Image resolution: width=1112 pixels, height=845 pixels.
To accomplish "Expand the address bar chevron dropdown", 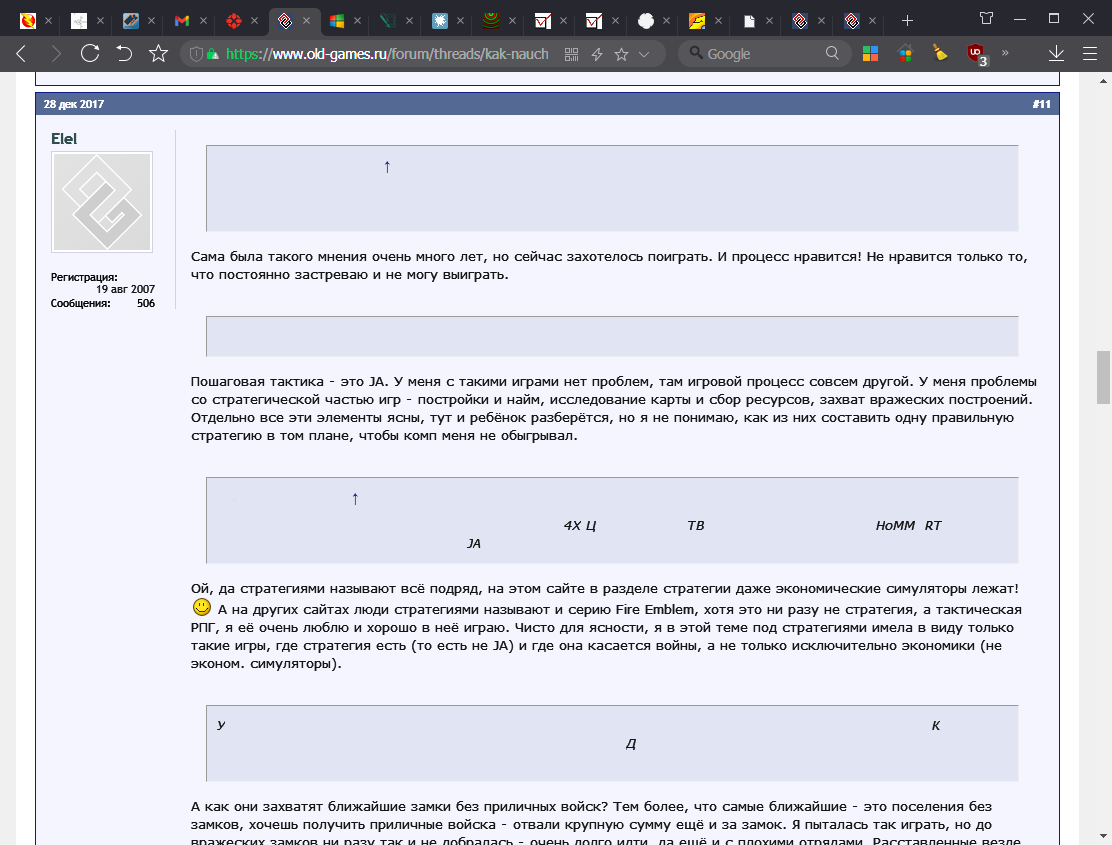I will (645, 56).
